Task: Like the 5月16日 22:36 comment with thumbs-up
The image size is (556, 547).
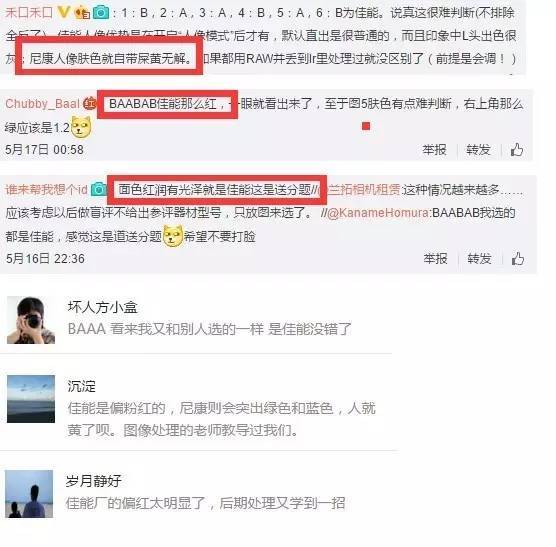Action: (518, 259)
